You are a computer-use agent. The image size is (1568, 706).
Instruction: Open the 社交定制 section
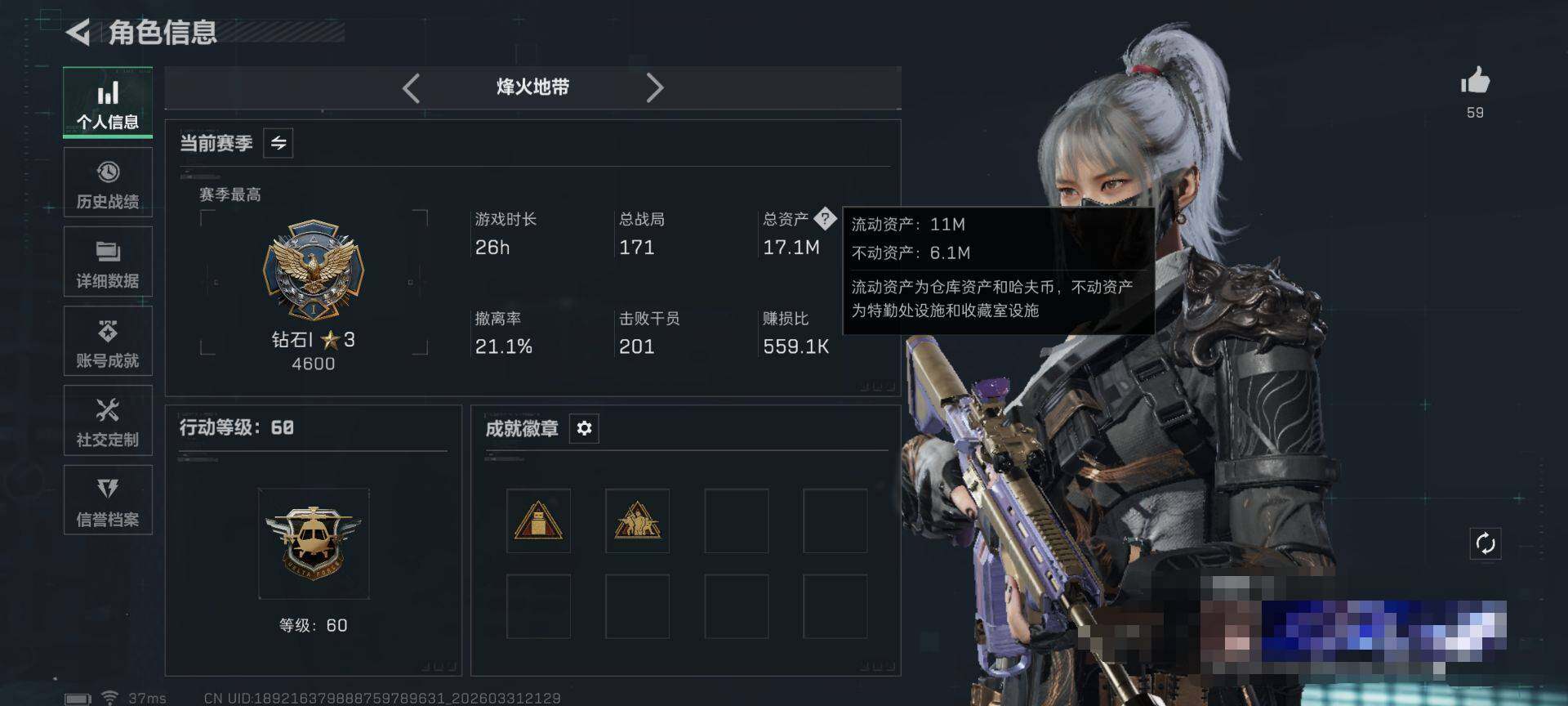click(x=108, y=420)
